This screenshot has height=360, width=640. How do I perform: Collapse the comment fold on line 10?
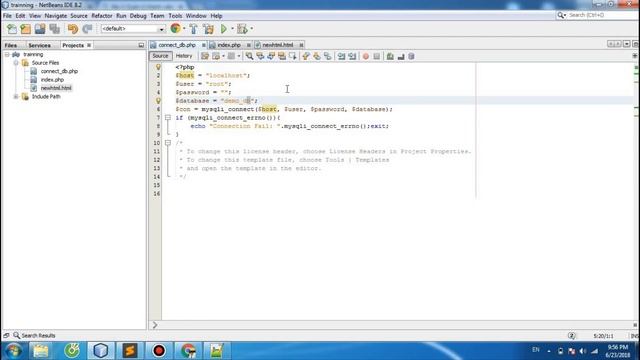point(168,143)
